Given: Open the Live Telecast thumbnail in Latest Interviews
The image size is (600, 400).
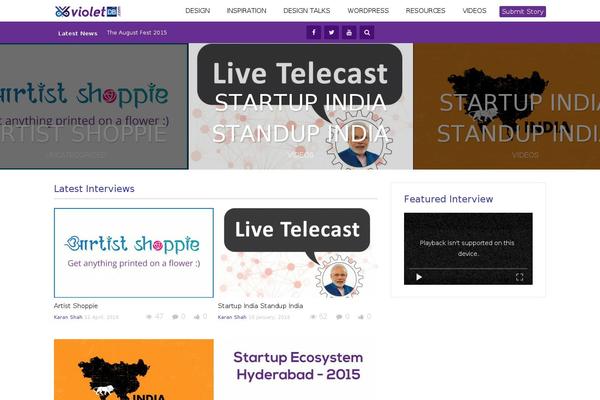Looking at the screenshot, I should 298,253.
